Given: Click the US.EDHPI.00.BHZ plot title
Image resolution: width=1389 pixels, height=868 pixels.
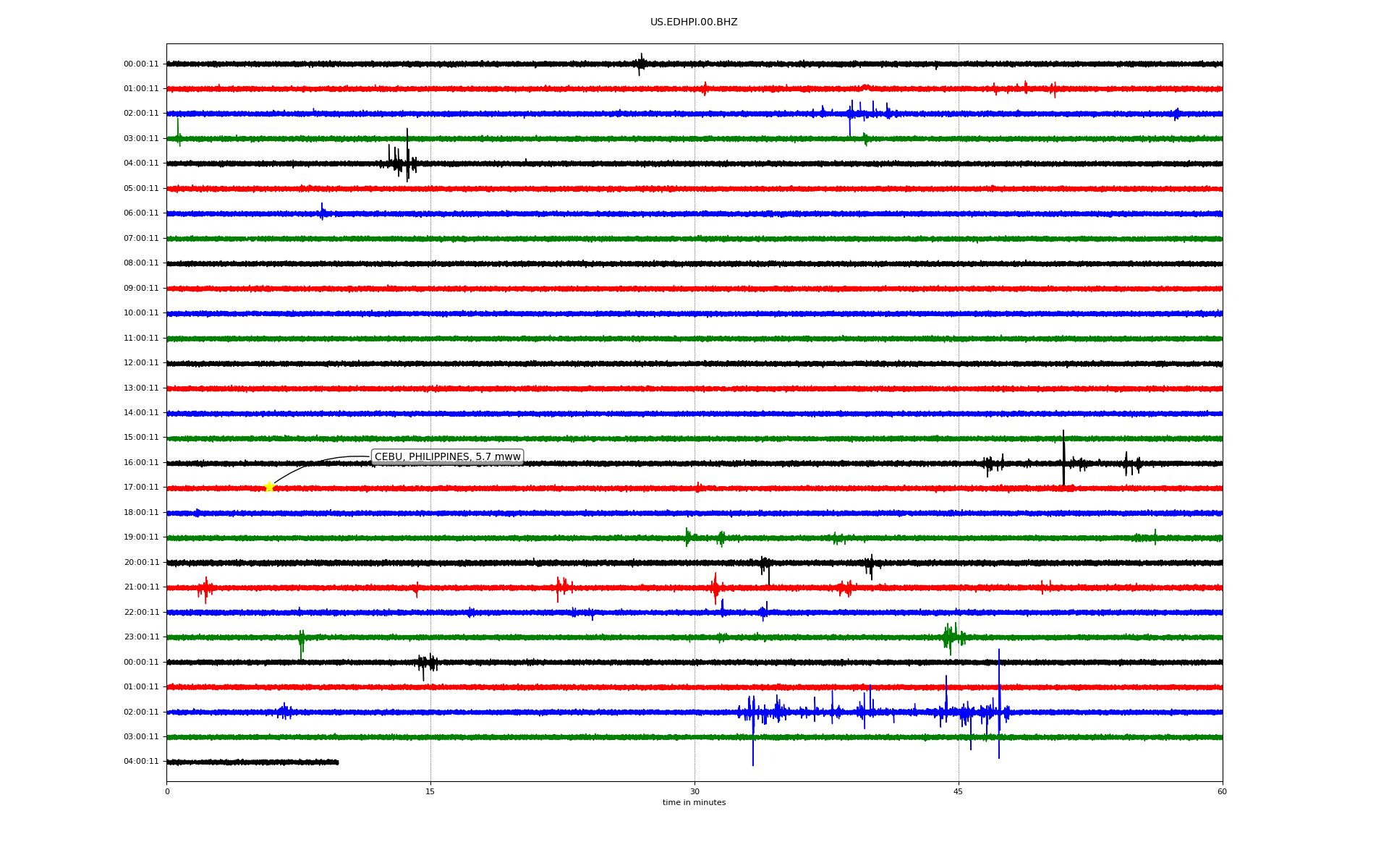Looking at the screenshot, I should pyautogui.click(x=693, y=22).
